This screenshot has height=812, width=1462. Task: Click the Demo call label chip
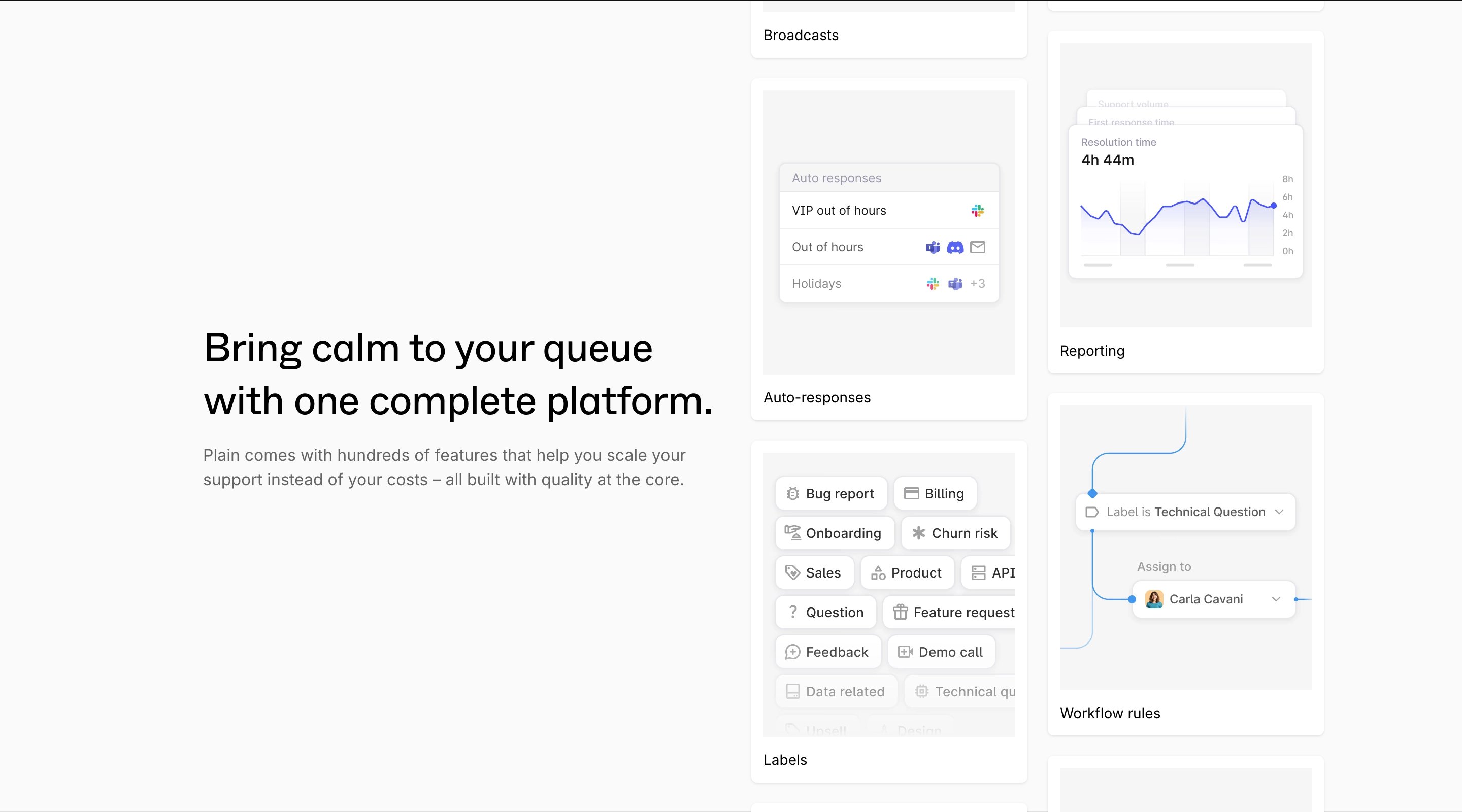(941, 652)
